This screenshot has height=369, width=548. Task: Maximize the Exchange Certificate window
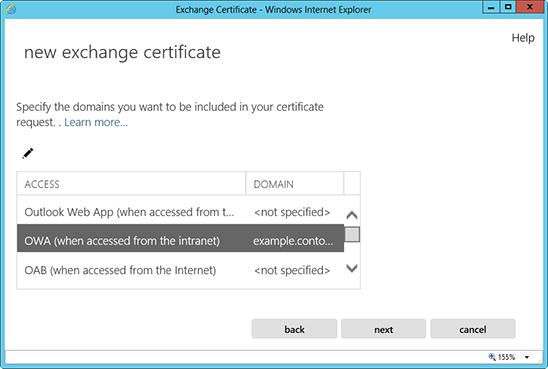point(508,7)
